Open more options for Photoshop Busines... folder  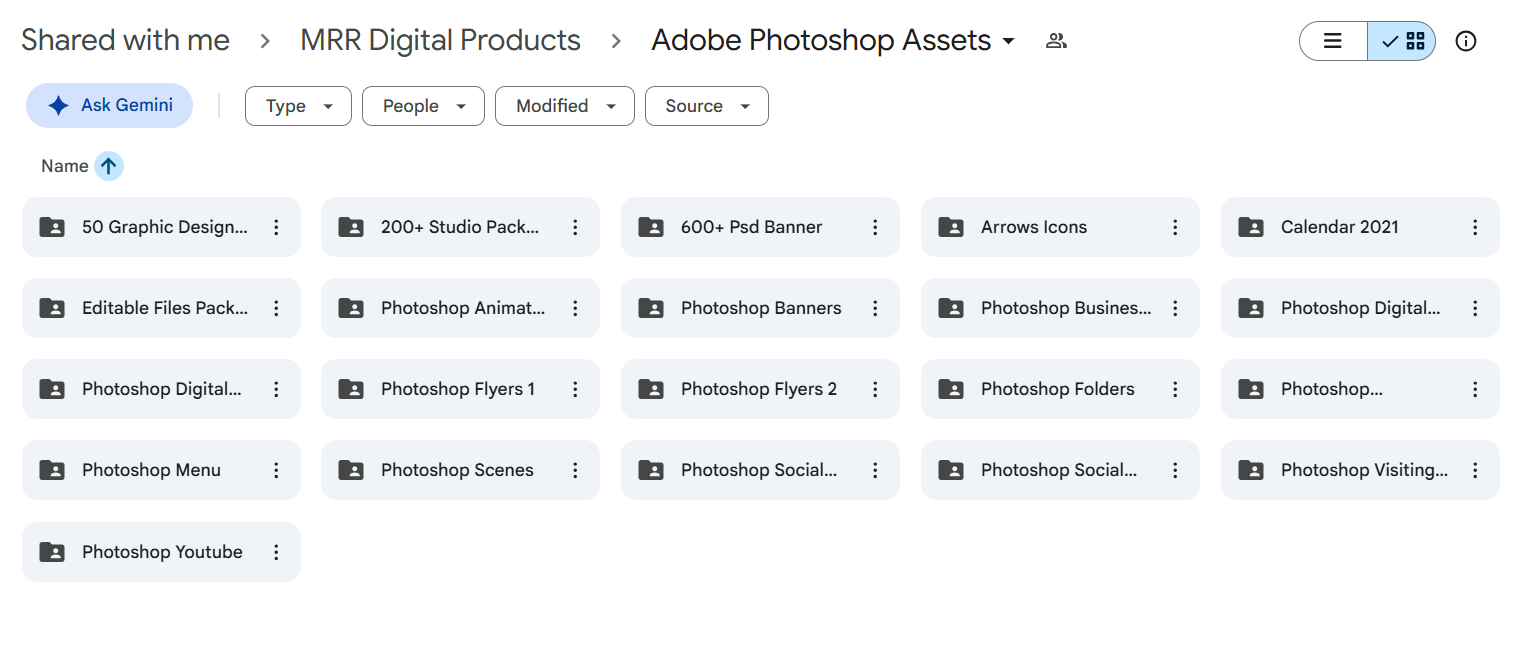1175,308
